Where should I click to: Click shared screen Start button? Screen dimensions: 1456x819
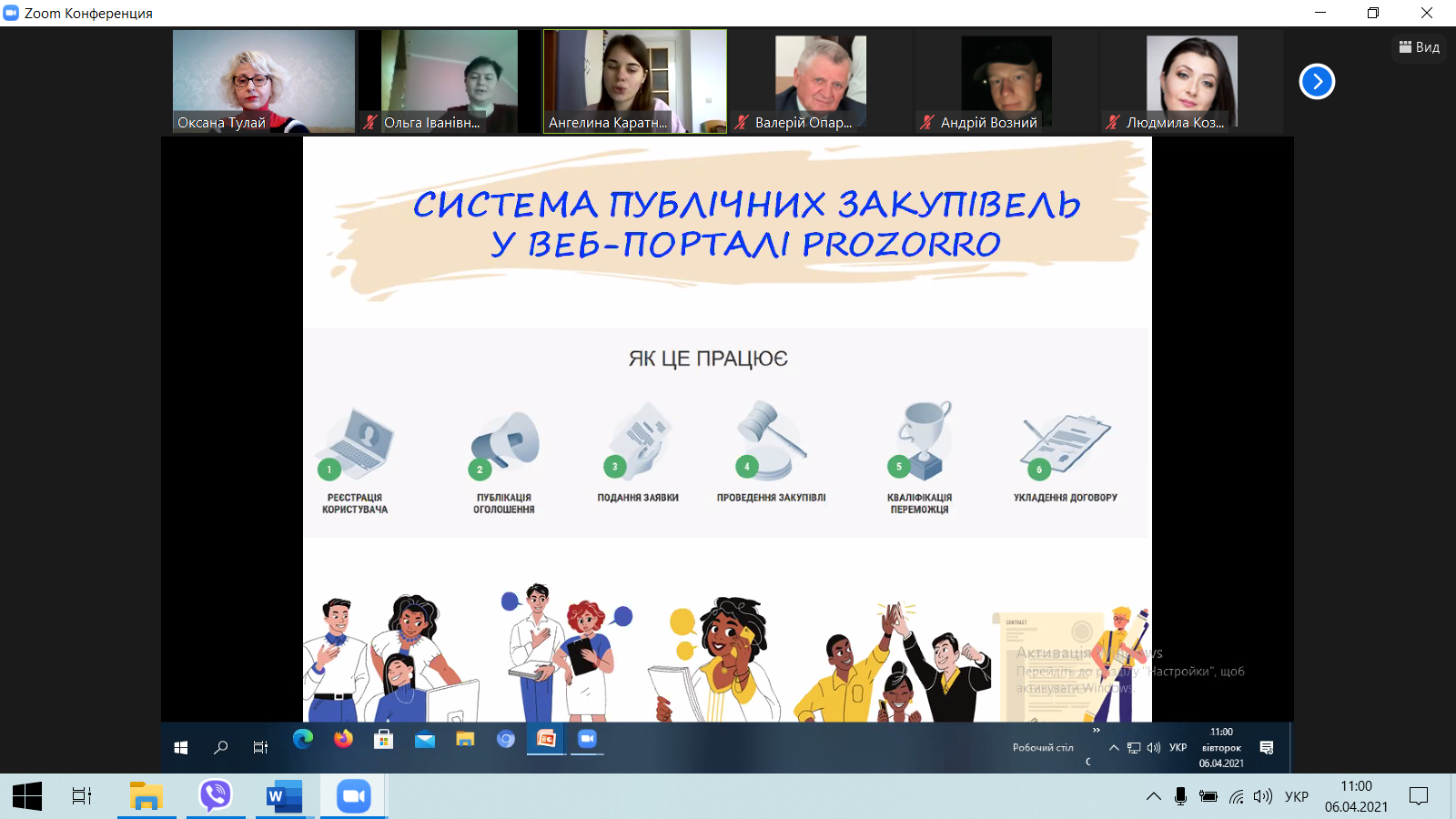[181, 747]
